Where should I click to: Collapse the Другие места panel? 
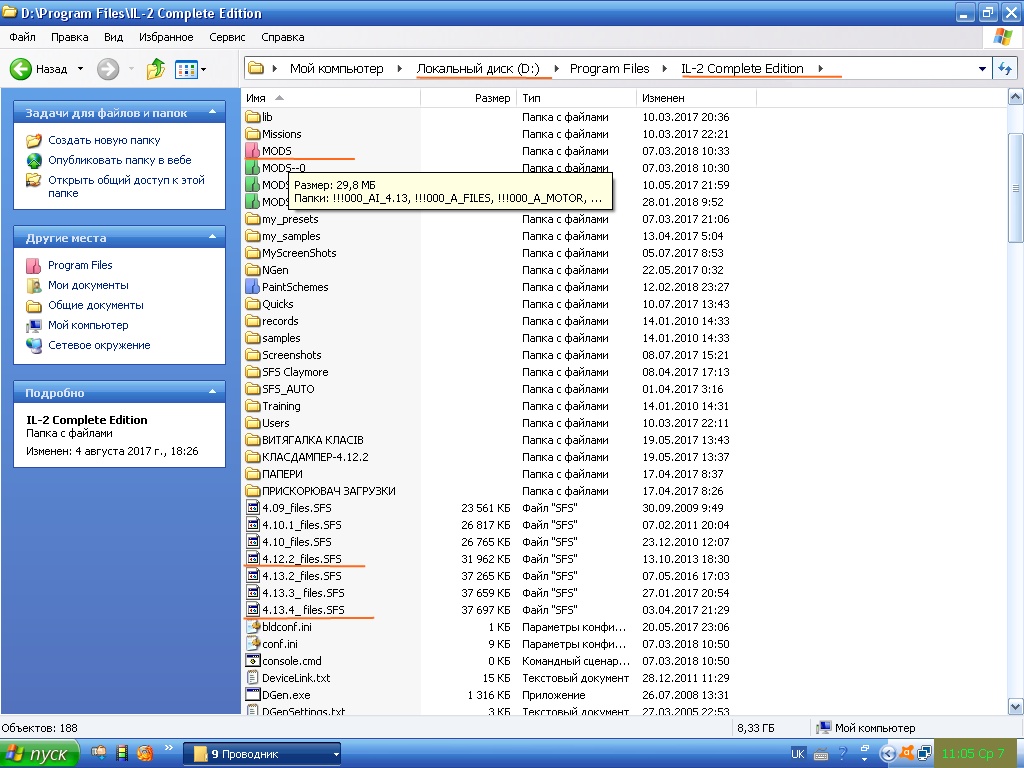point(212,237)
